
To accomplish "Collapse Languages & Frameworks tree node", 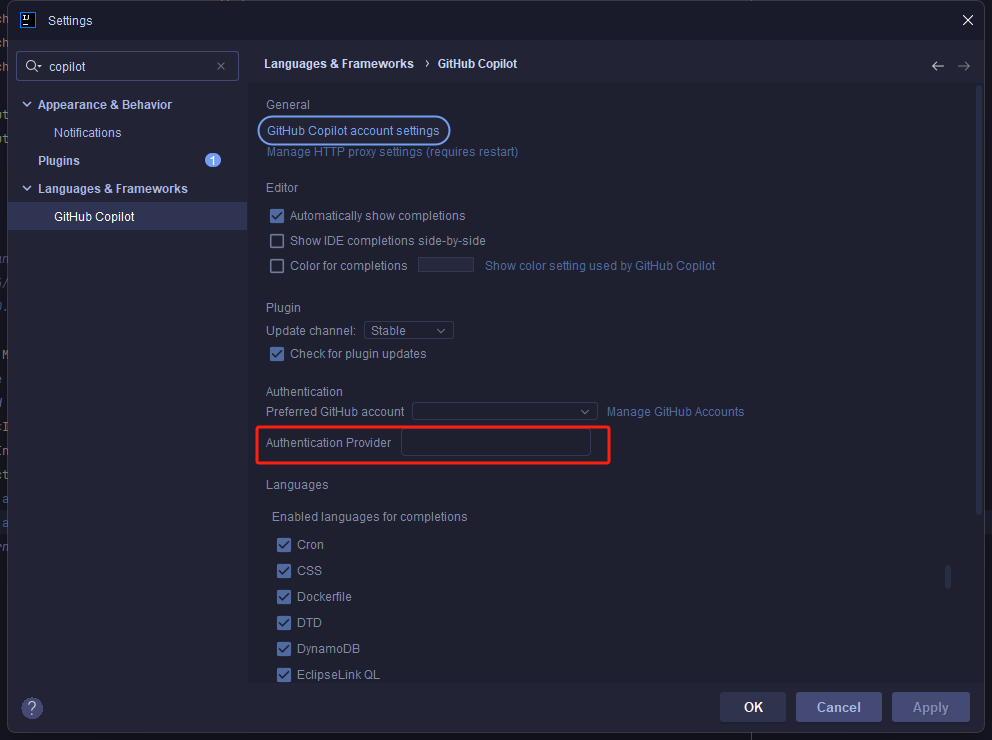I will [27, 188].
